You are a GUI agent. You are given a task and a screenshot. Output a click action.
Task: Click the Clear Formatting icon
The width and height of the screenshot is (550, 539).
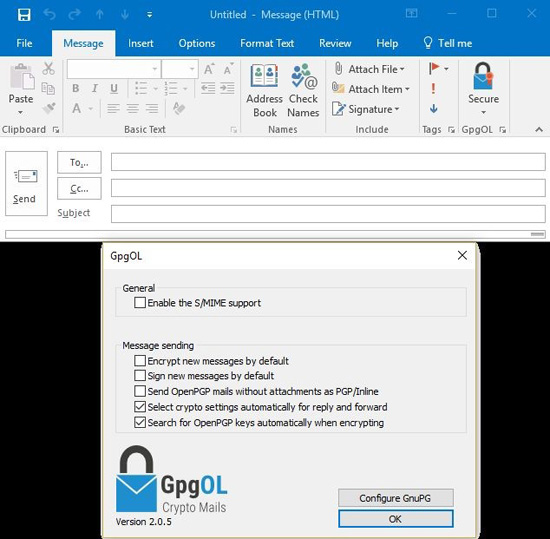(179, 108)
